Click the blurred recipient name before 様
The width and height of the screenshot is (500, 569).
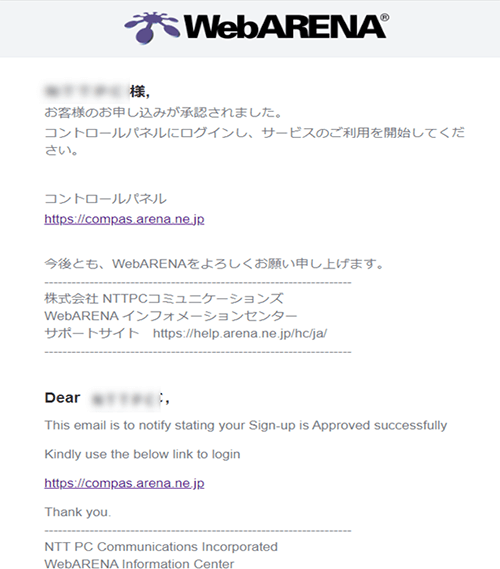pyautogui.click(x=86, y=92)
